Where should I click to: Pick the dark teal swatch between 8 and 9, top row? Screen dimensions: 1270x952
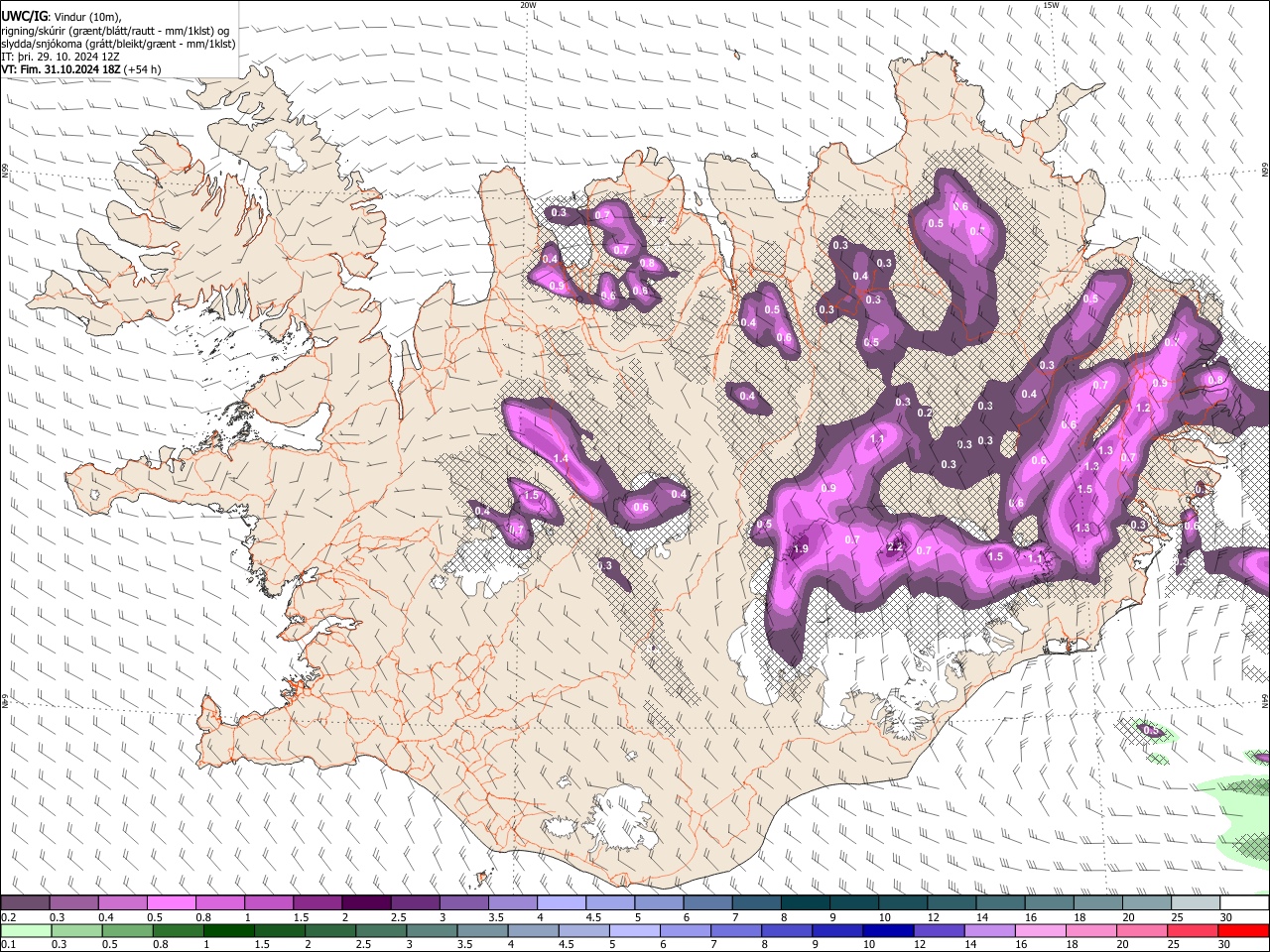[x=806, y=902]
